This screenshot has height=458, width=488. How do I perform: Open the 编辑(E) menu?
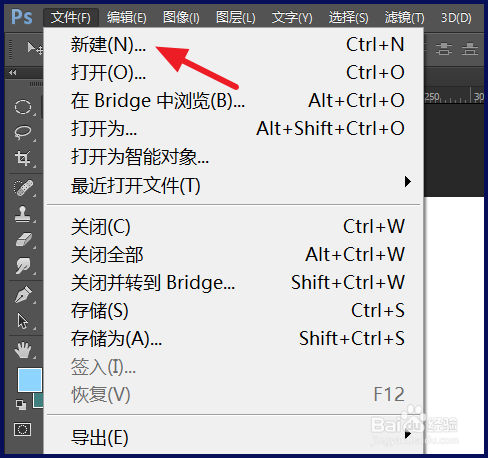pos(126,17)
